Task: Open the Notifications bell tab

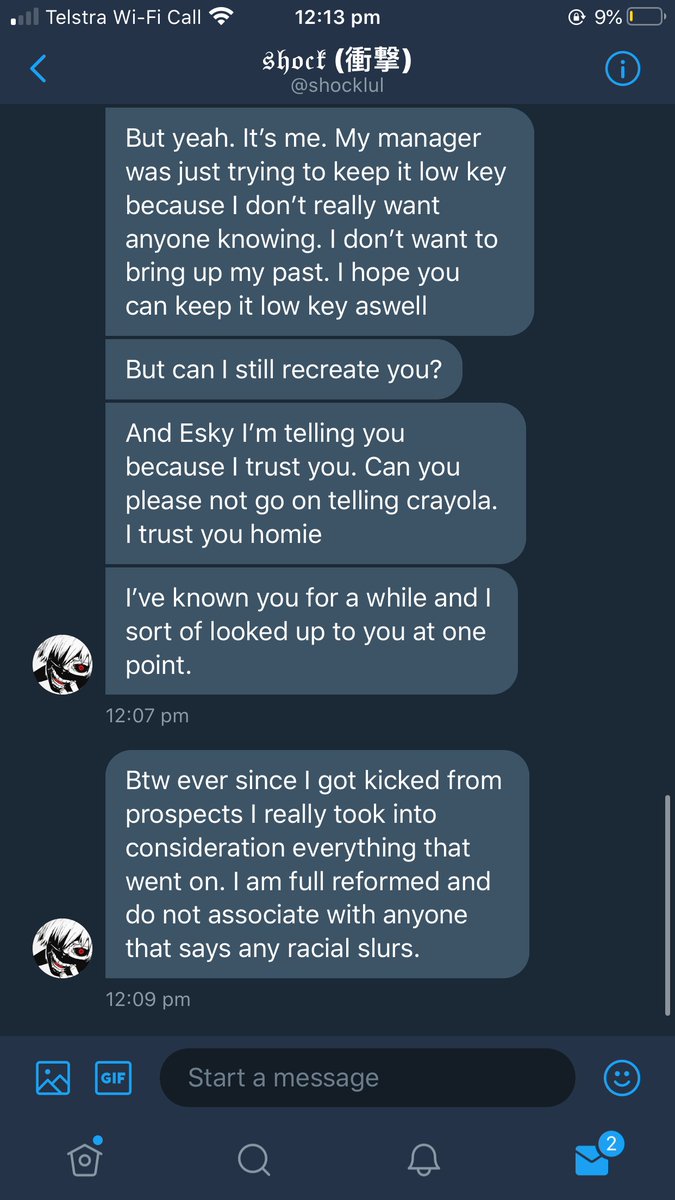Action: (x=424, y=1158)
